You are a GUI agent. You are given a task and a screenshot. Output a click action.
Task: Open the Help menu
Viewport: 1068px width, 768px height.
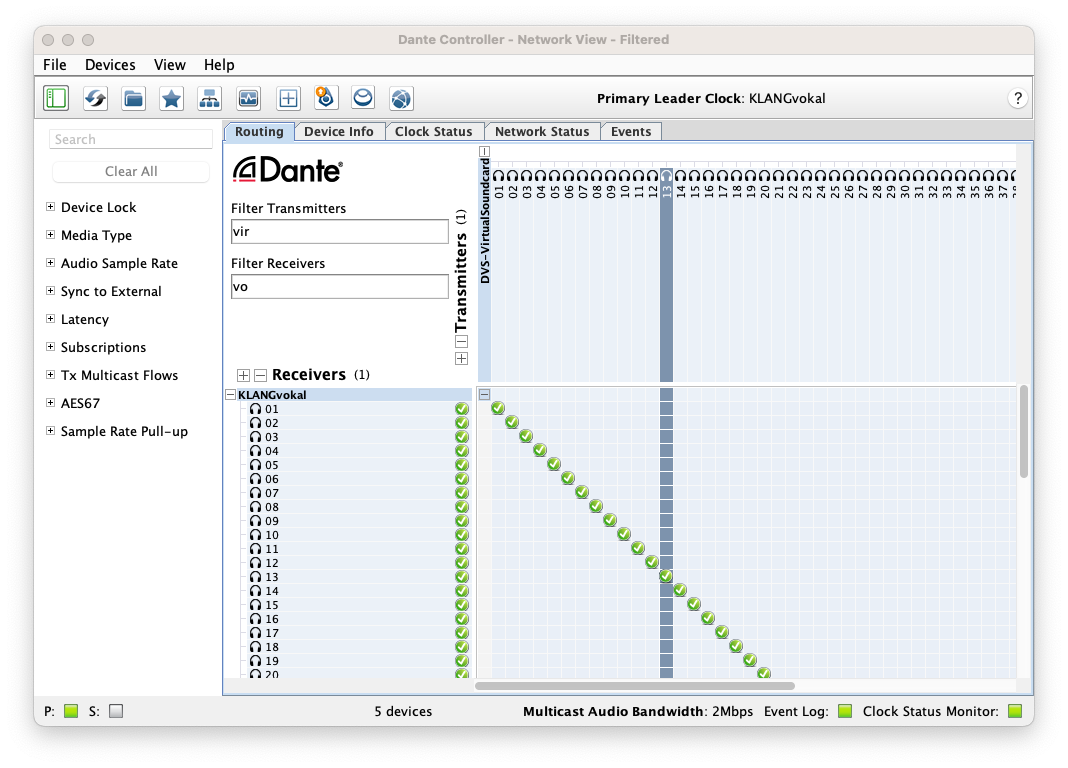[219, 65]
